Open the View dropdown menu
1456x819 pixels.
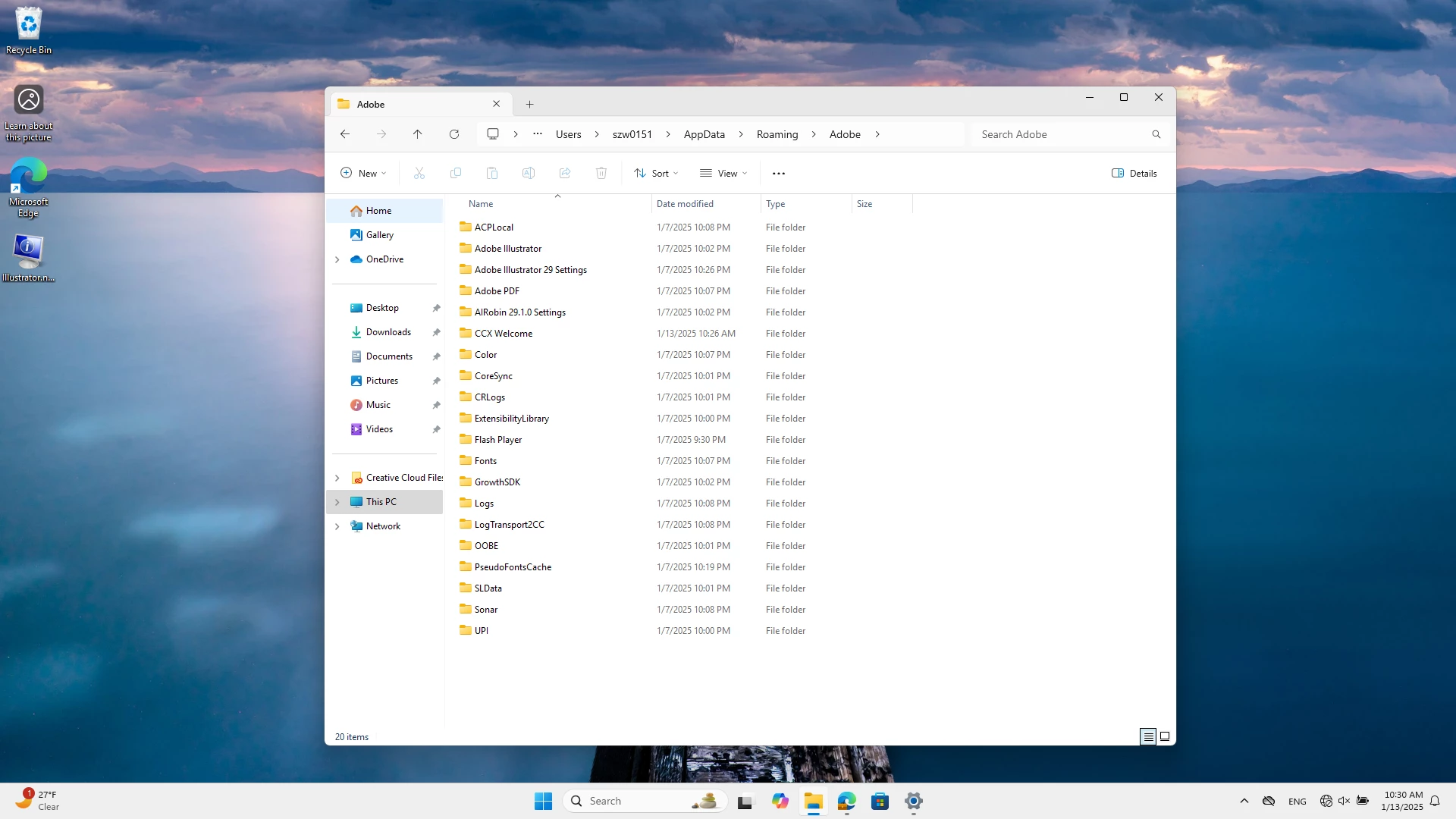[x=723, y=174]
